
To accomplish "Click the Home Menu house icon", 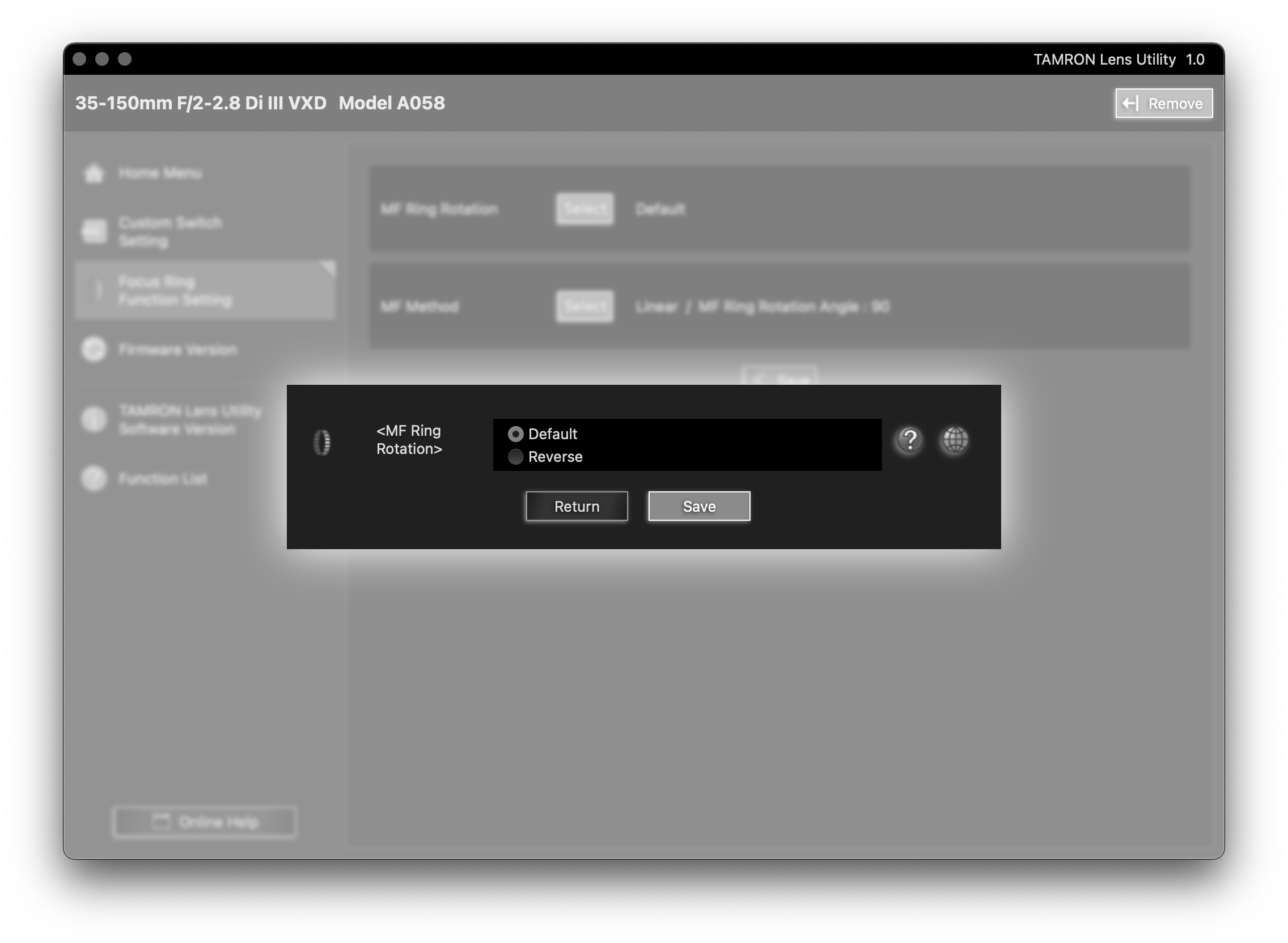I will tap(94, 173).
